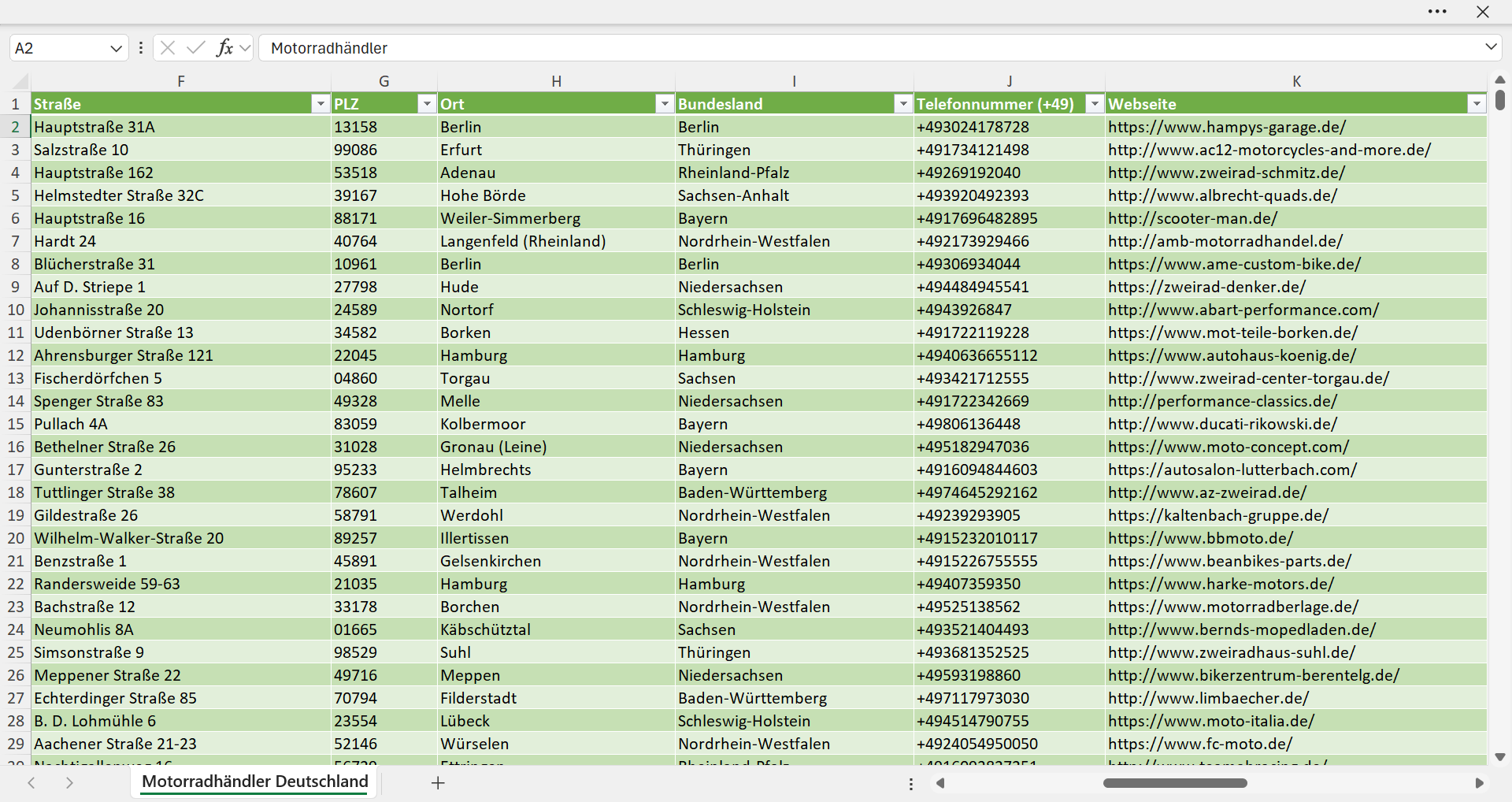
Task: Open the Webseite column filter dropdown
Action: pyautogui.click(x=1477, y=104)
